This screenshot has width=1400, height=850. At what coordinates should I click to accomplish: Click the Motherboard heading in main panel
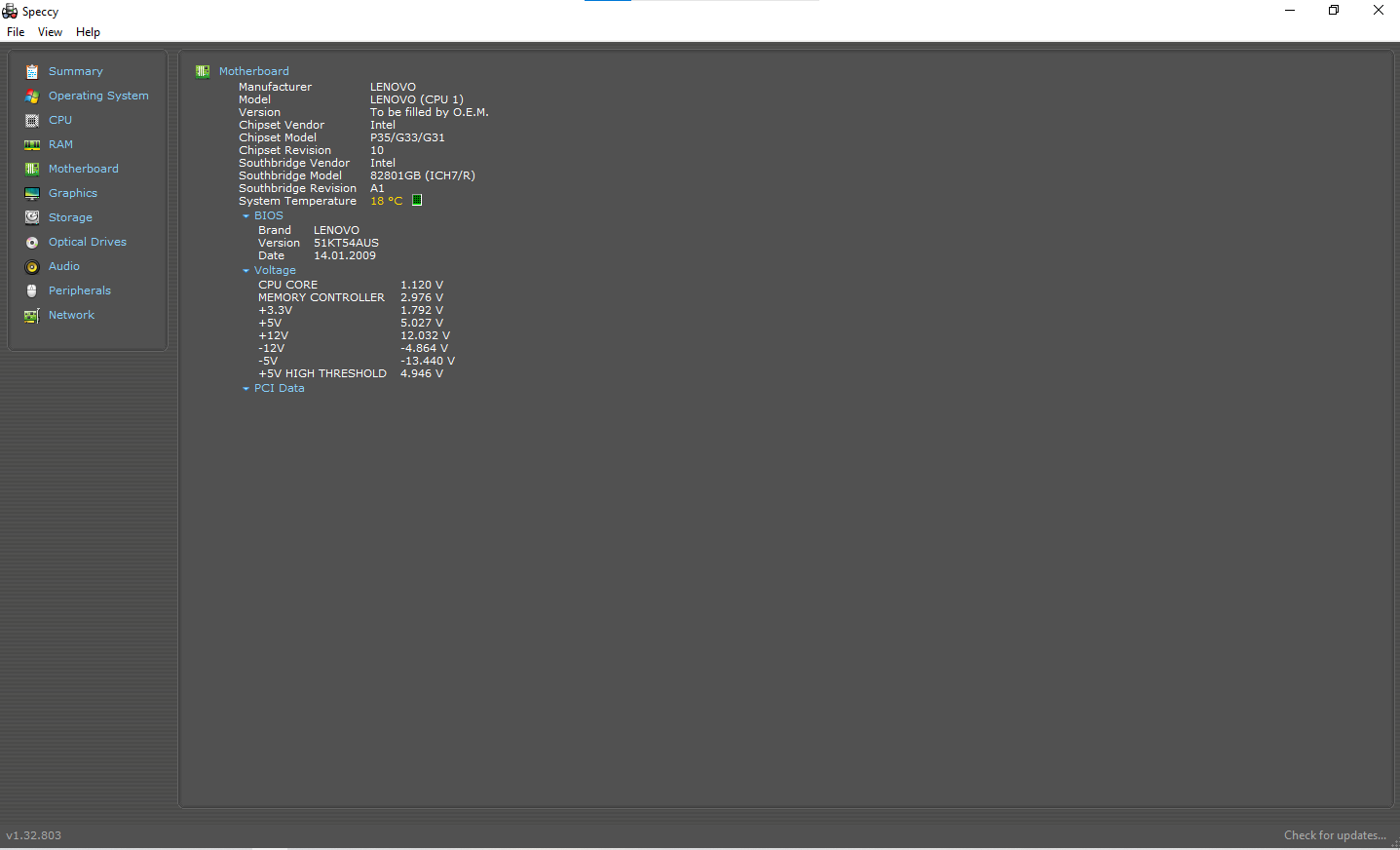click(x=253, y=71)
